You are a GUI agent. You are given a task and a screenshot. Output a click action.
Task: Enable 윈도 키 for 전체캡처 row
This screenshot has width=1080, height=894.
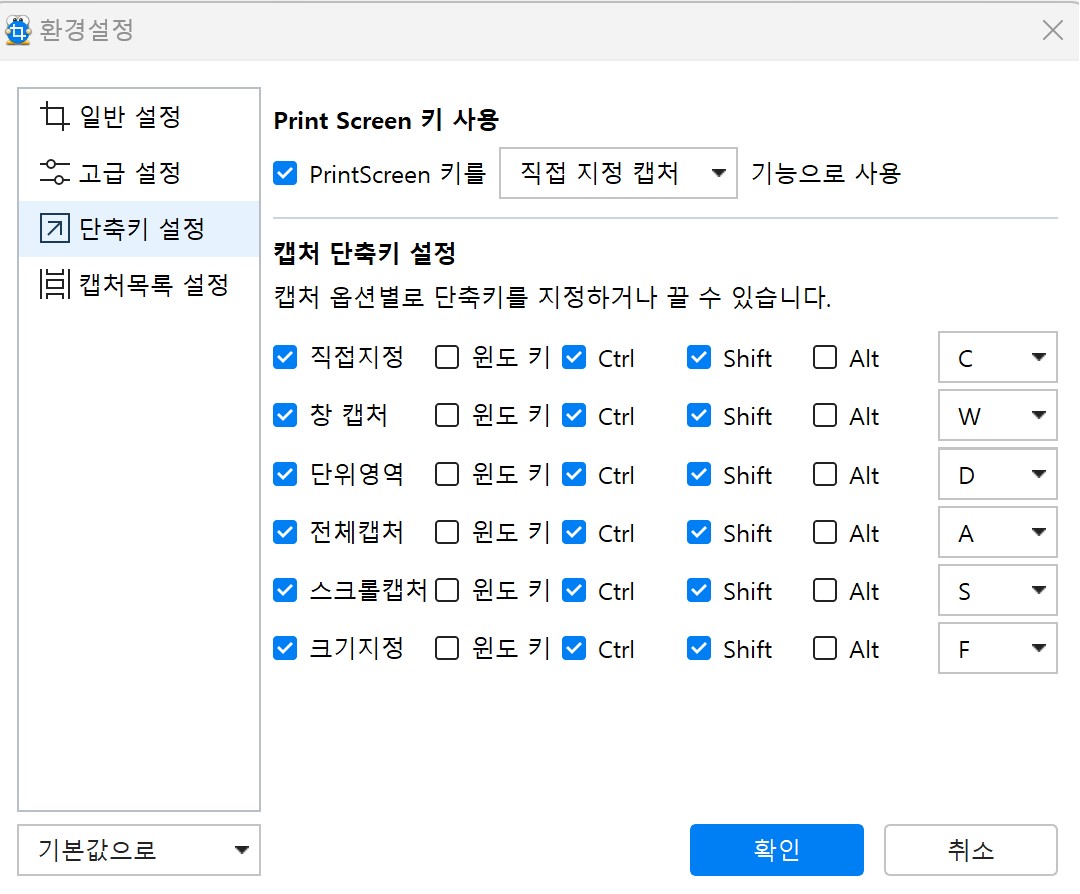(x=447, y=532)
